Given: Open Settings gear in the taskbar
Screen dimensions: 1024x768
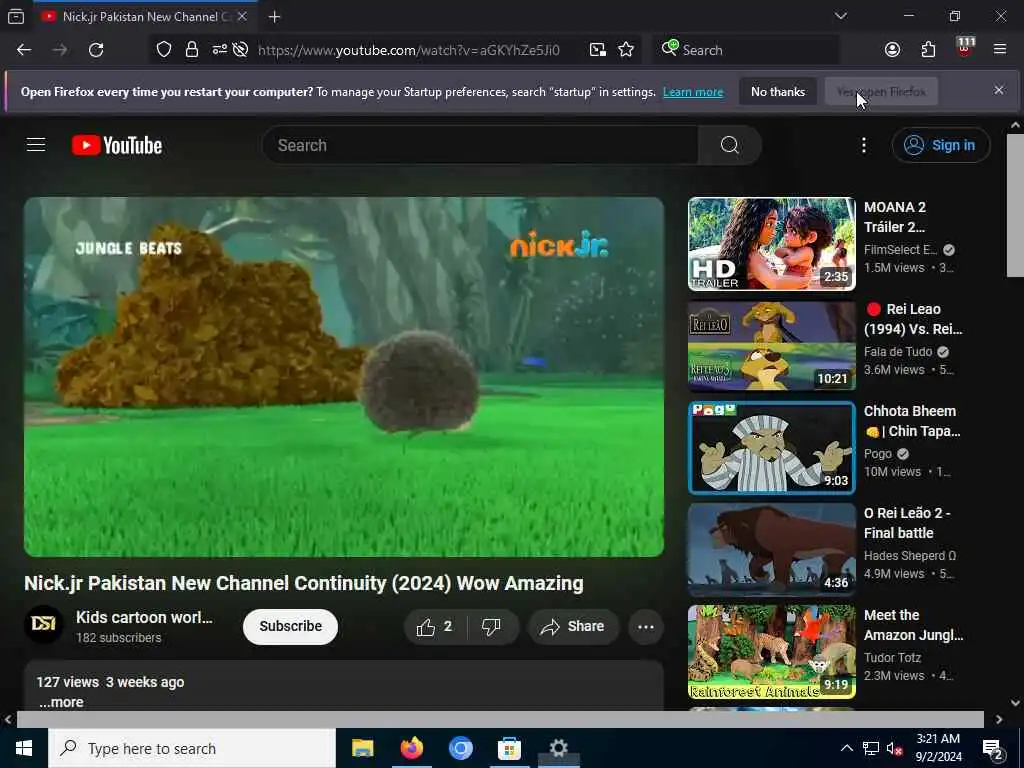Looking at the screenshot, I should (x=558, y=748).
